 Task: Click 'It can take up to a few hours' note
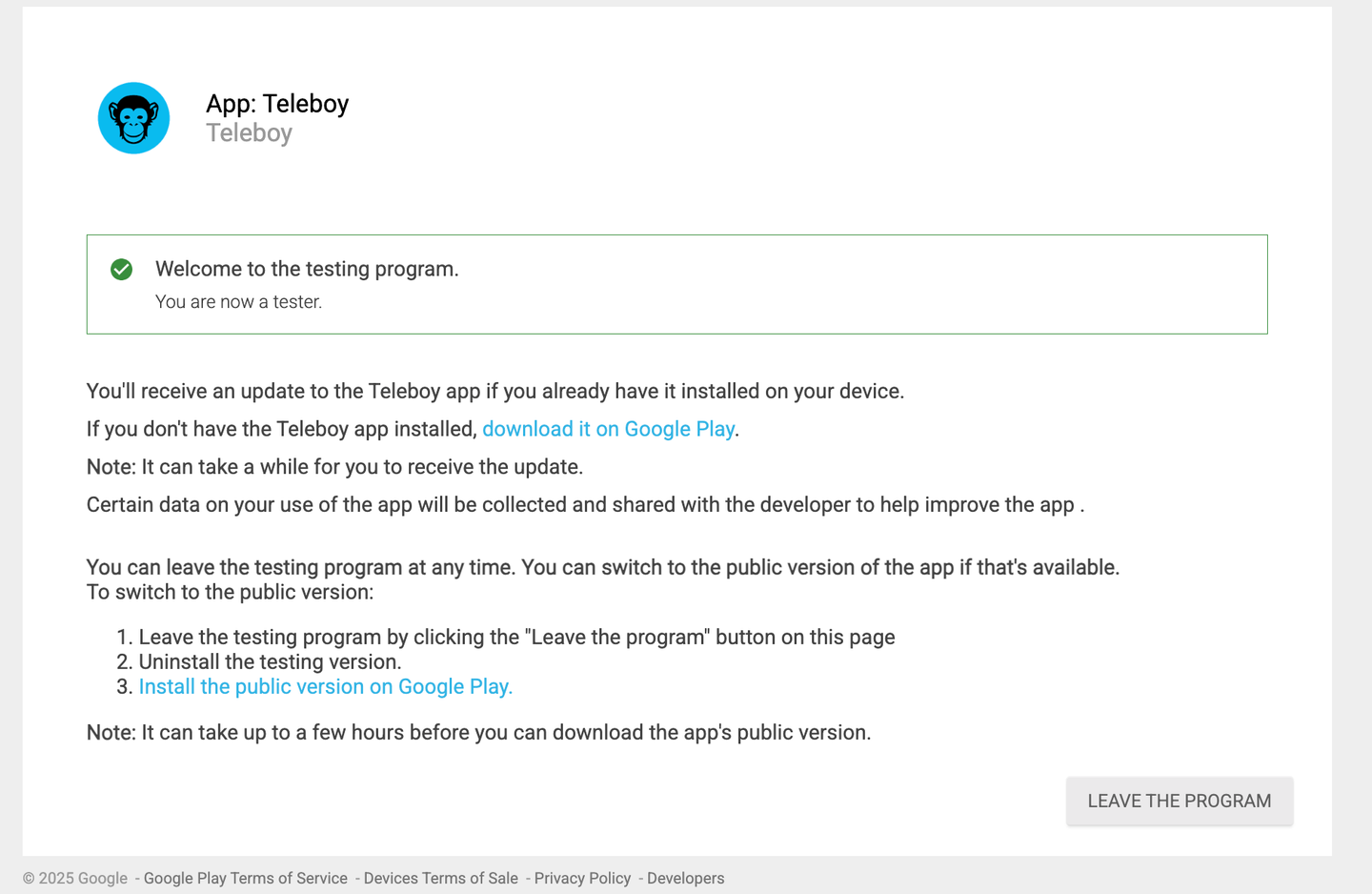tap(478, 732)
